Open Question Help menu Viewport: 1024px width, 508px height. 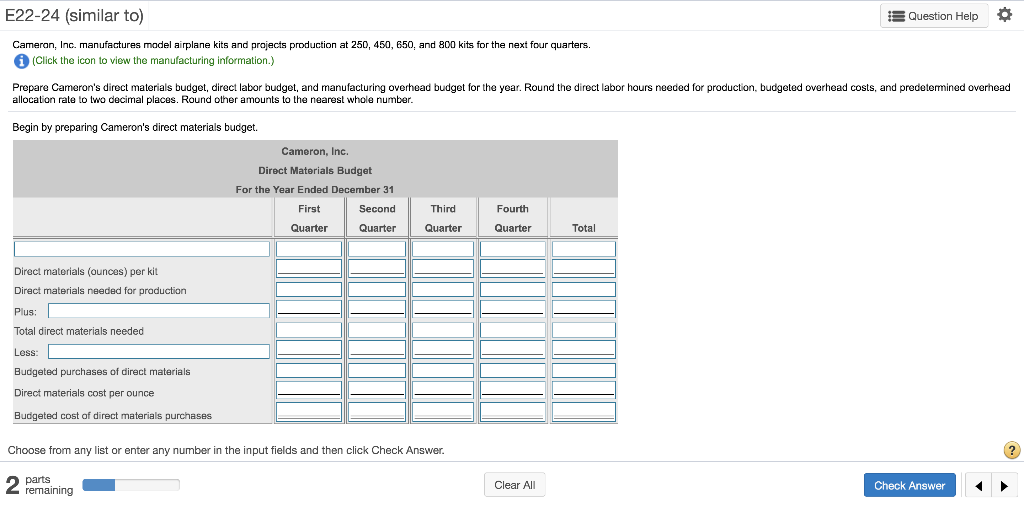934,16
